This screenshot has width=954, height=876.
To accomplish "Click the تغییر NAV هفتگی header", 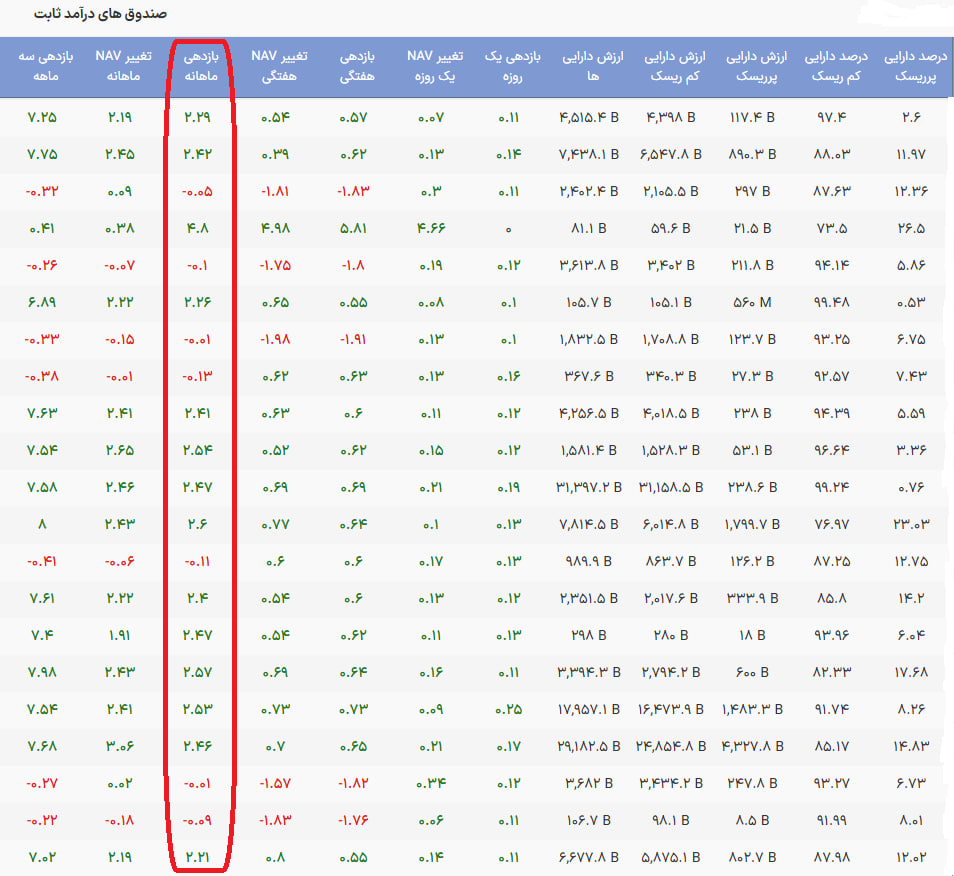I will pyautogui.click(x=278, y=66).
